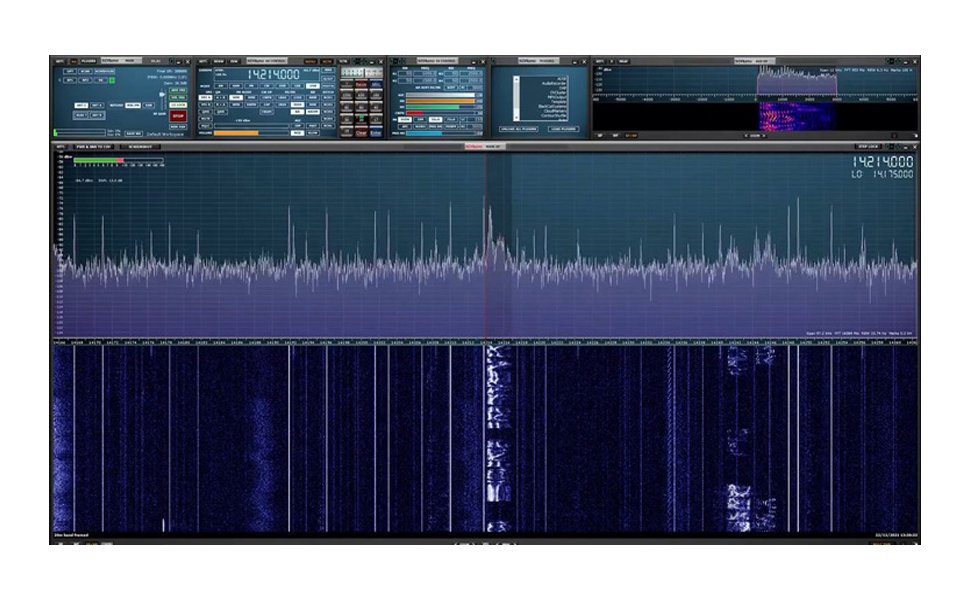Click the LOAD PLUGINS button
Screen dimensions: 970x600
pyautogui.click(x=563, y=129)
